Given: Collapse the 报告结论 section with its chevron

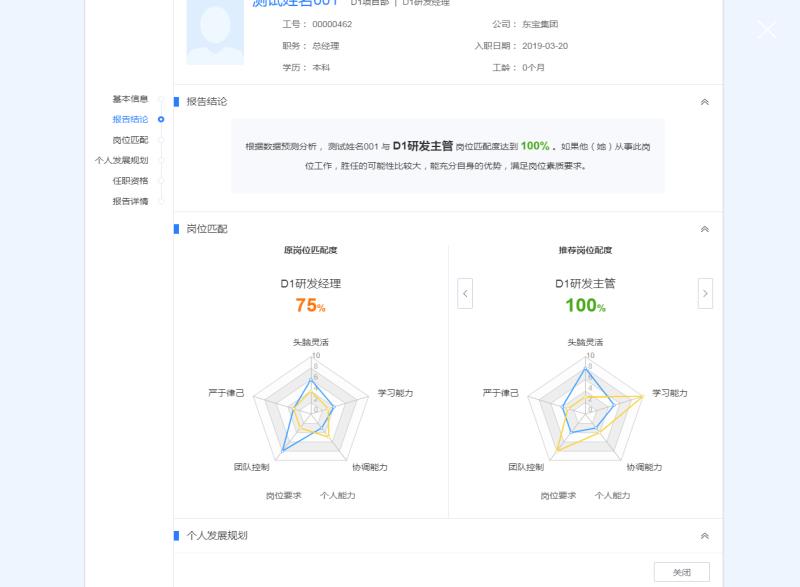Looking at the screenshot, I should pyautogui.click(x=705, y=101).
